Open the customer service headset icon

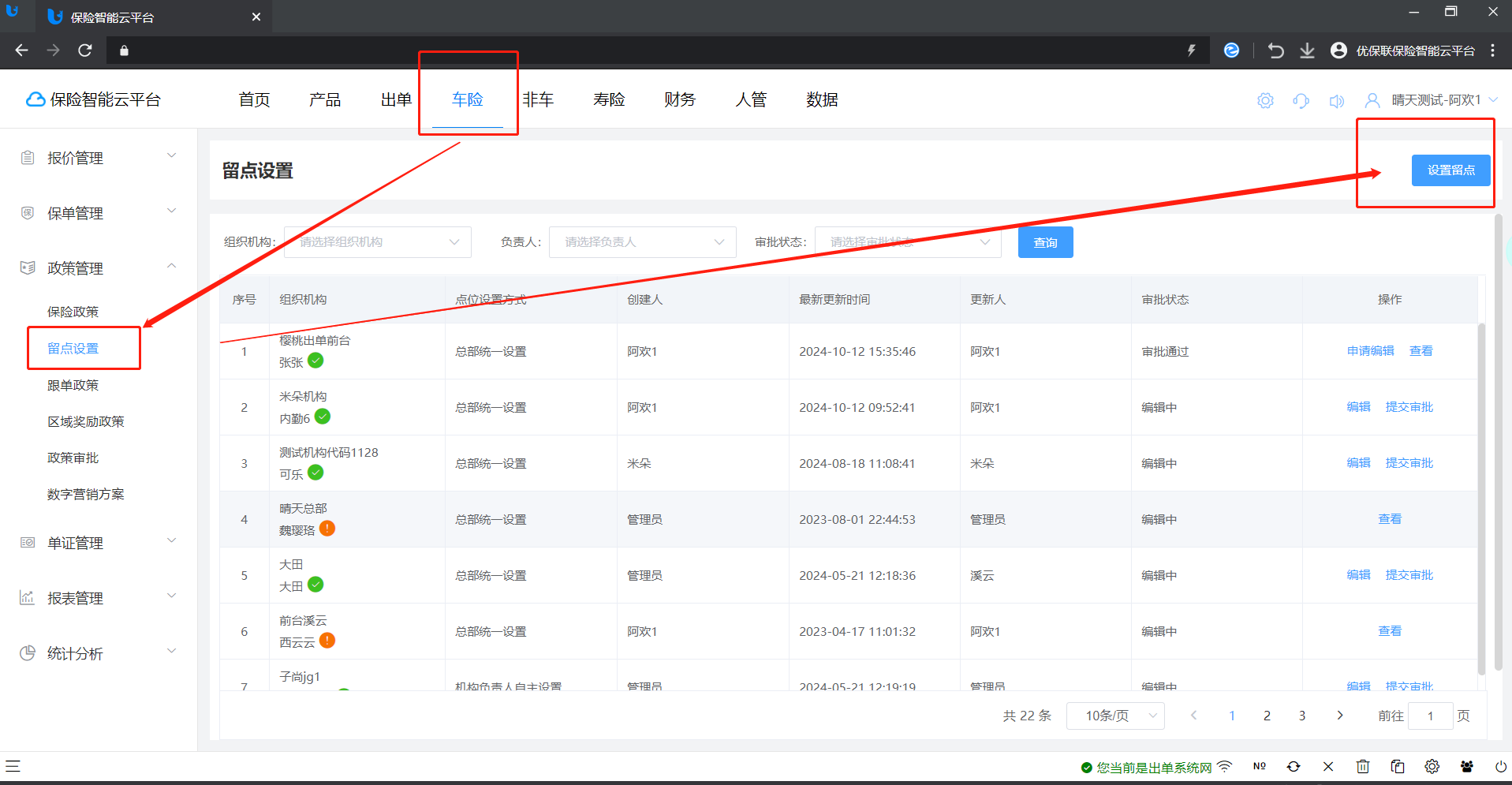[1301, 100]
